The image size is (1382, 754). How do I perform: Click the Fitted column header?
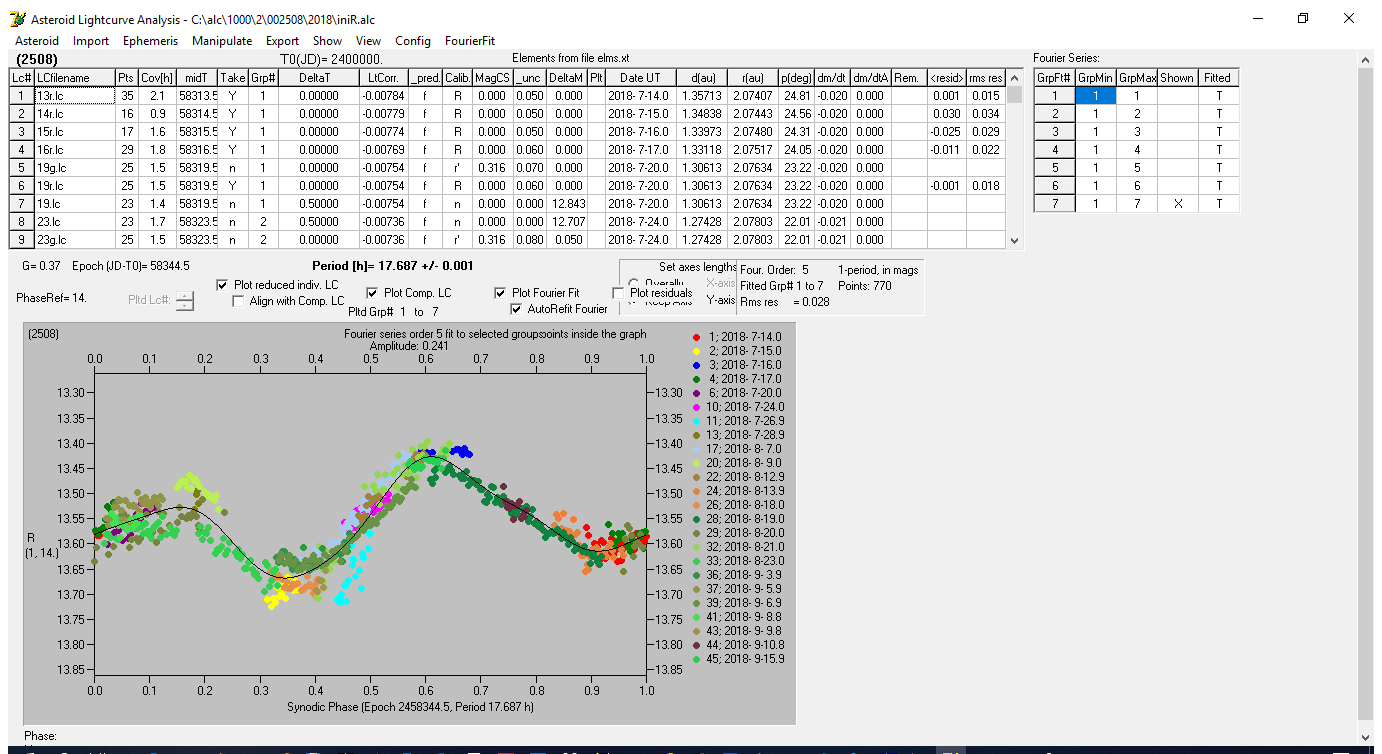pos(1218,78)
